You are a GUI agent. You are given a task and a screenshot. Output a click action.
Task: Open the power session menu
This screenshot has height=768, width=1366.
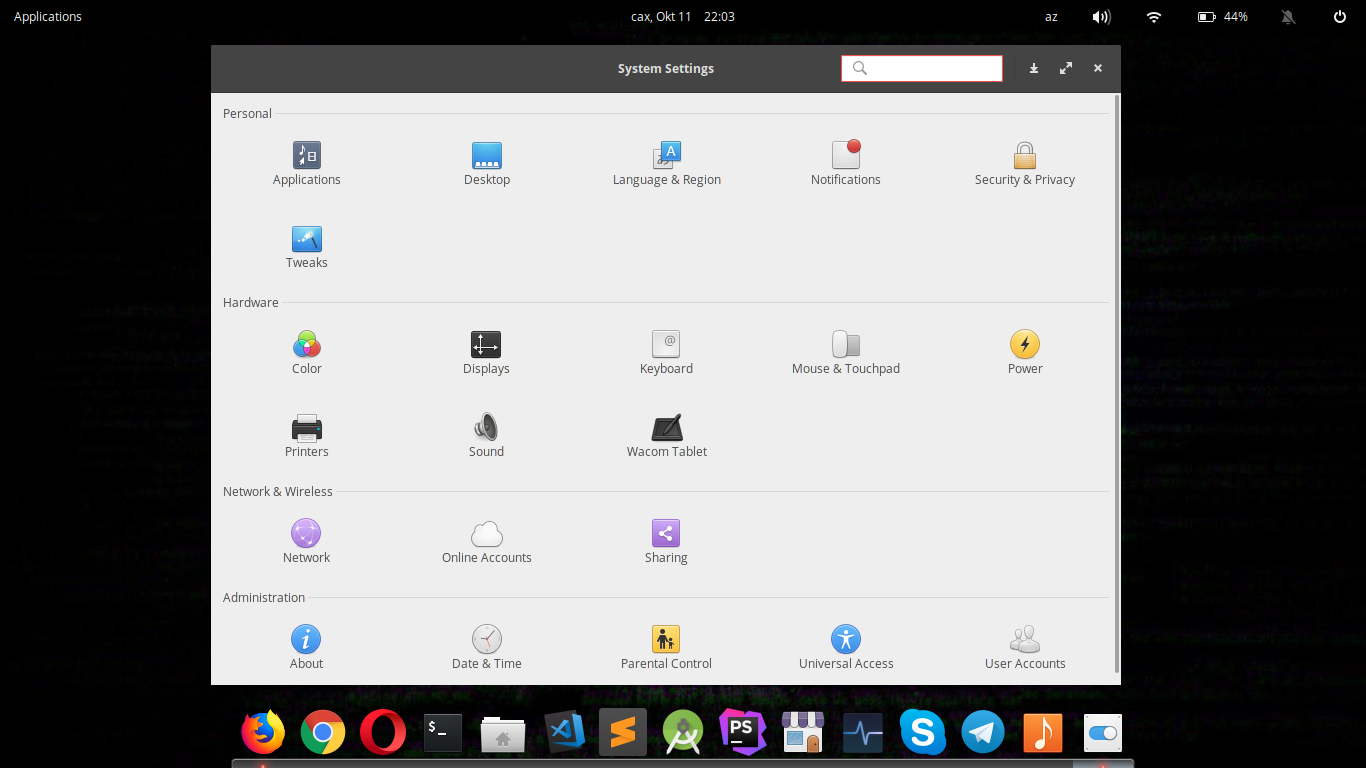[x=1340, y=16]
